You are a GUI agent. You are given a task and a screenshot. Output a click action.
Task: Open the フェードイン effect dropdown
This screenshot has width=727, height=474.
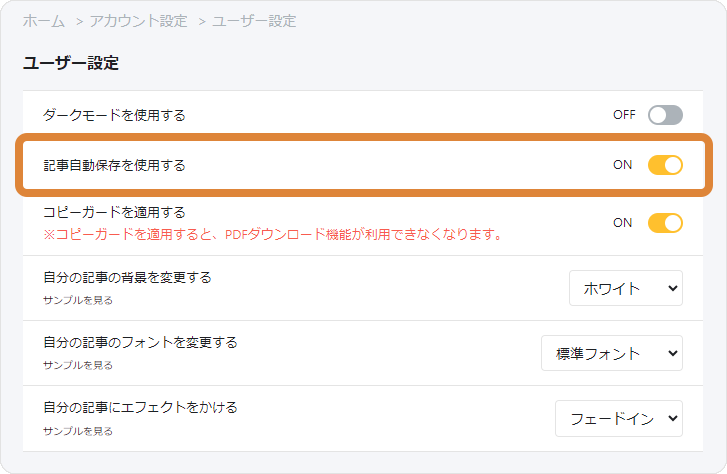coord(619,419)
